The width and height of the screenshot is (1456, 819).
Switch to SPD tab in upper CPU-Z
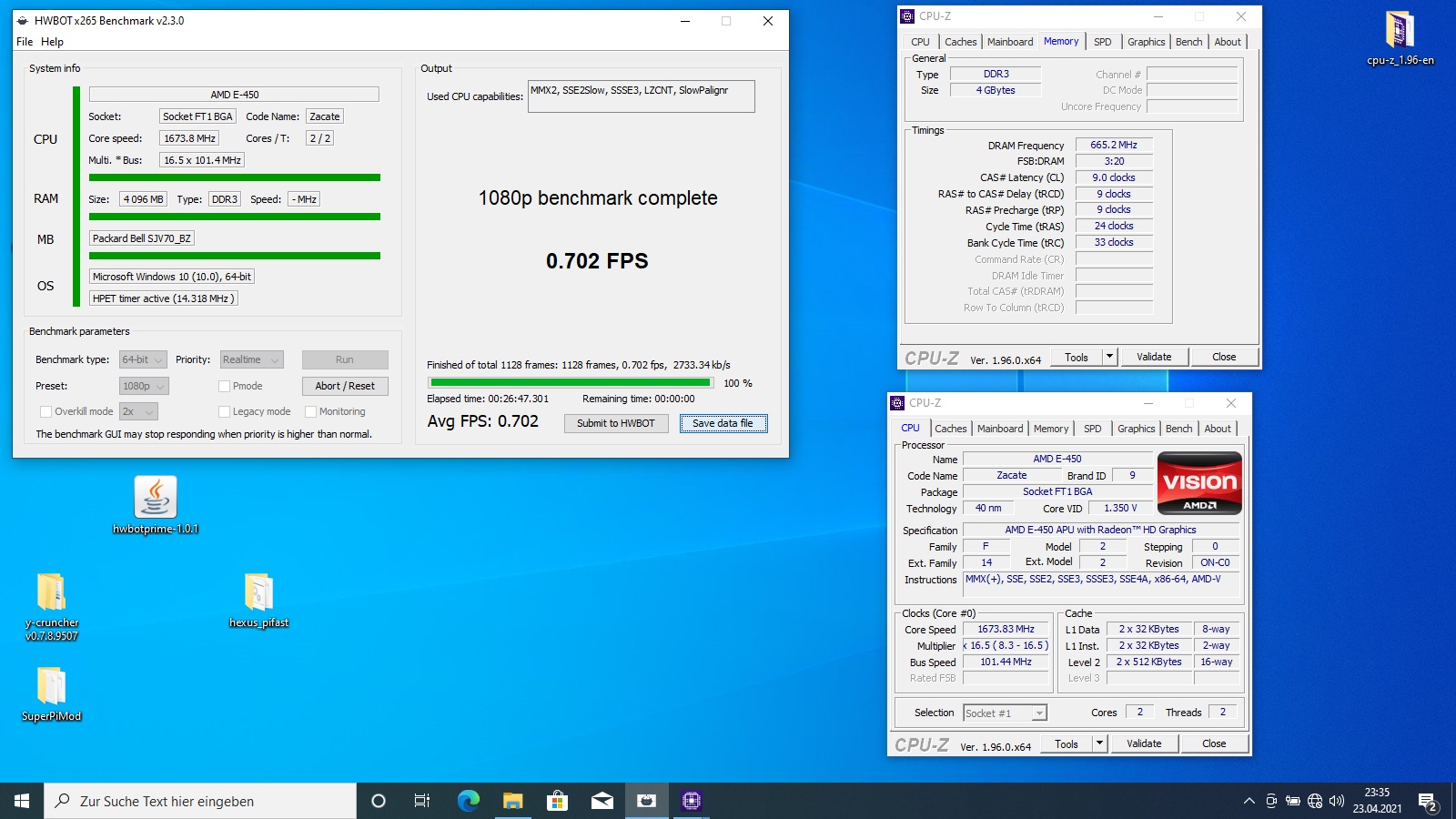coord(1102,42)
